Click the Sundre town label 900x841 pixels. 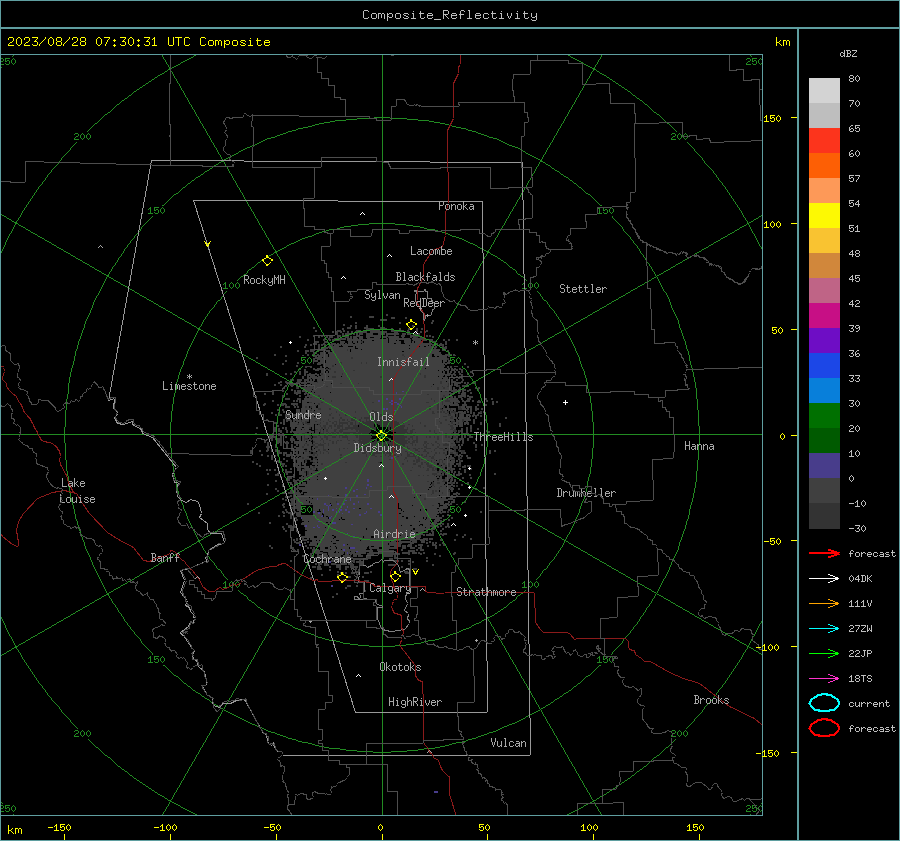click(303, 415)
